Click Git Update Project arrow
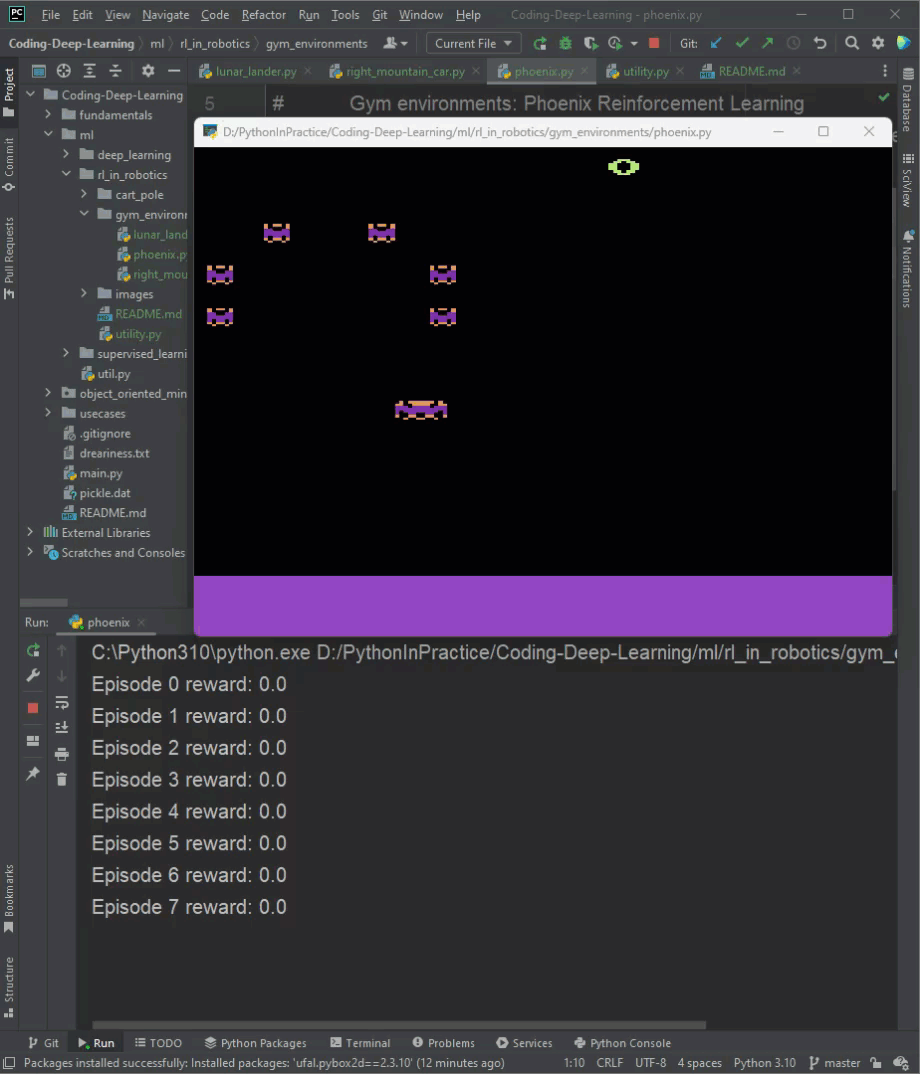This screenshot has width=920, height=1074. (716, 43)
